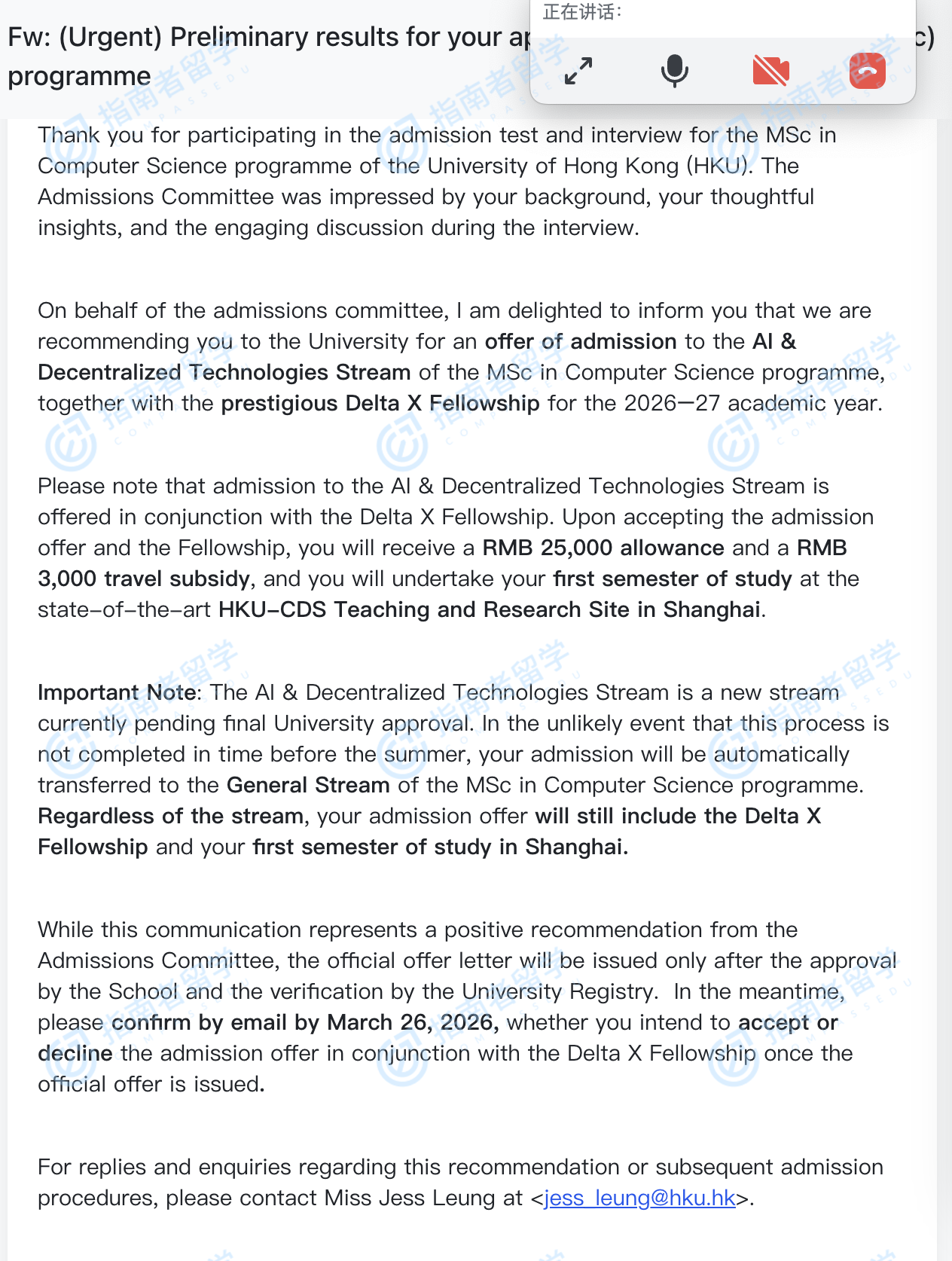
Task: Open the jess_leung@hku.hk email link
Action: (x=639, y=1198)
